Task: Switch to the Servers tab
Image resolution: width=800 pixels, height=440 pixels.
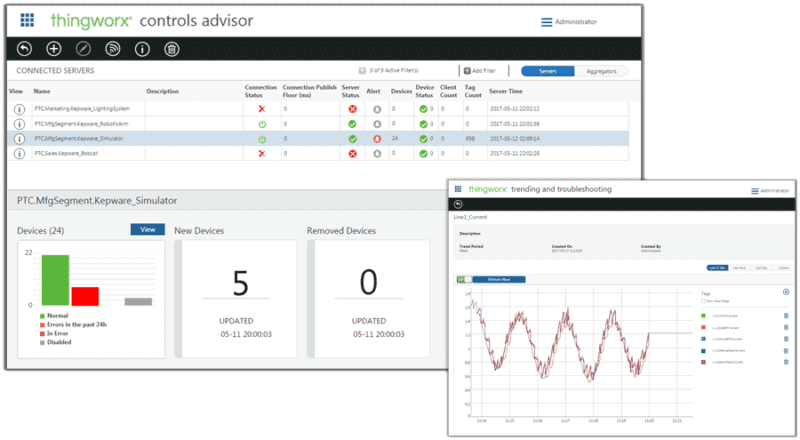Action: (548, 71)
